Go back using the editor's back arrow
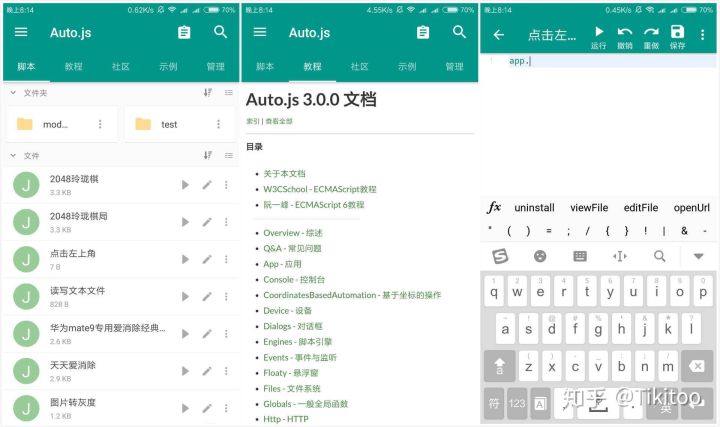720x427 pixels. [x=499, y=34]
